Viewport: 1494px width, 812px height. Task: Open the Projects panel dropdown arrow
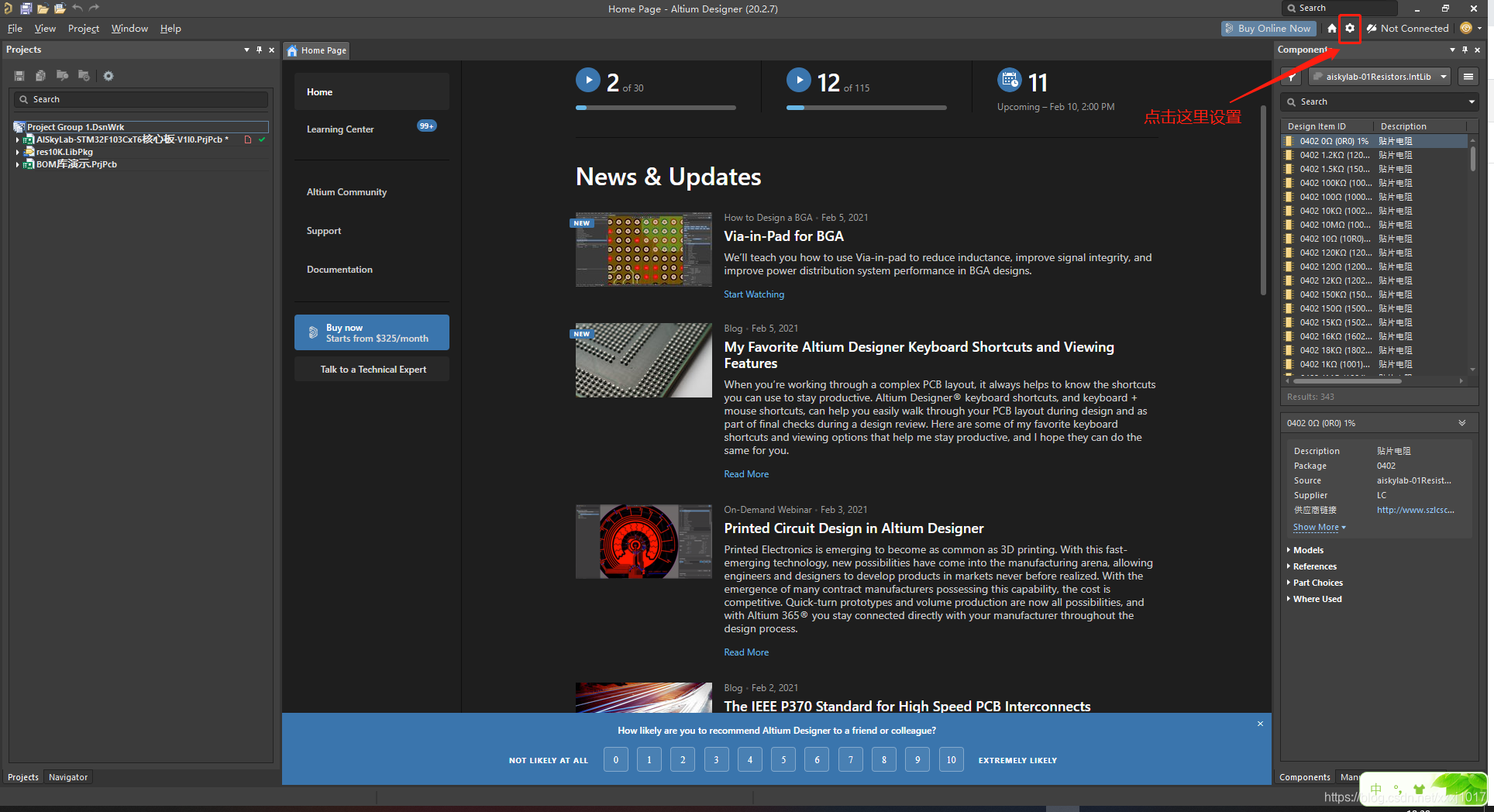click(246, 50)
